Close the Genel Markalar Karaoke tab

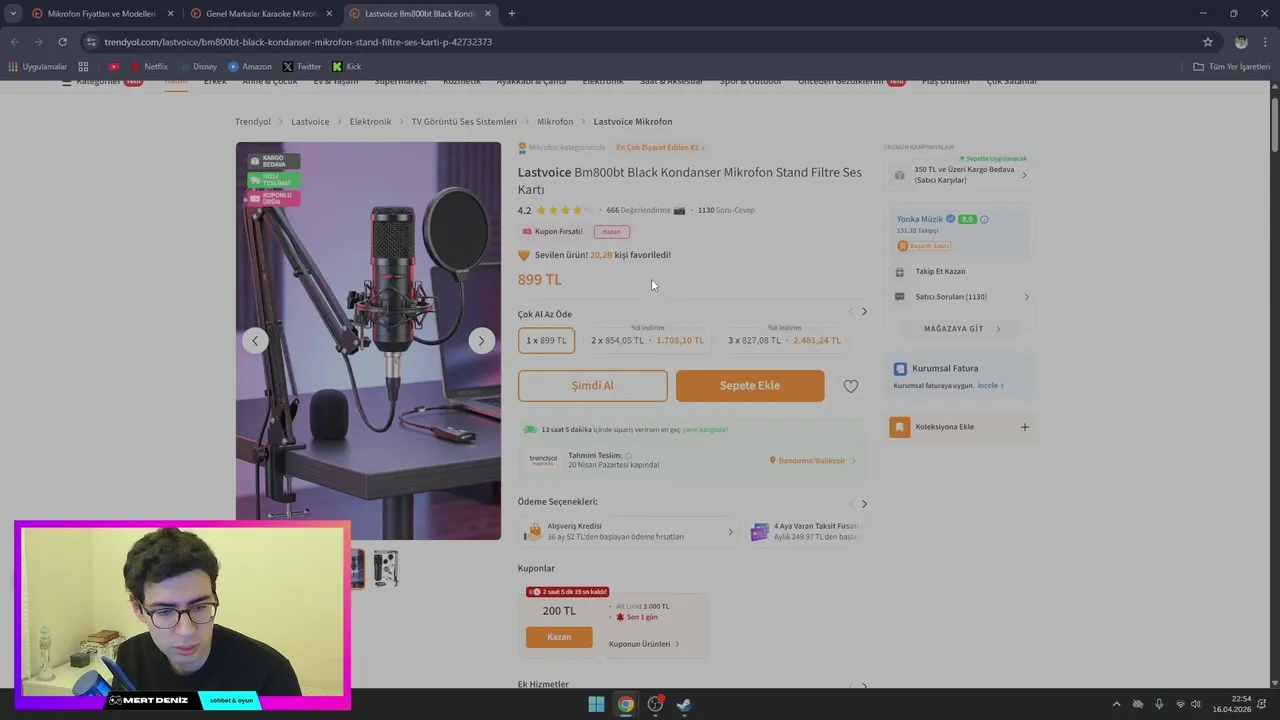click(329, 14)
